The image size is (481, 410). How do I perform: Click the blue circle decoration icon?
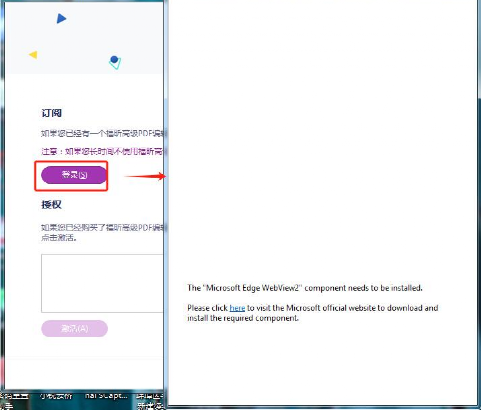114,60
